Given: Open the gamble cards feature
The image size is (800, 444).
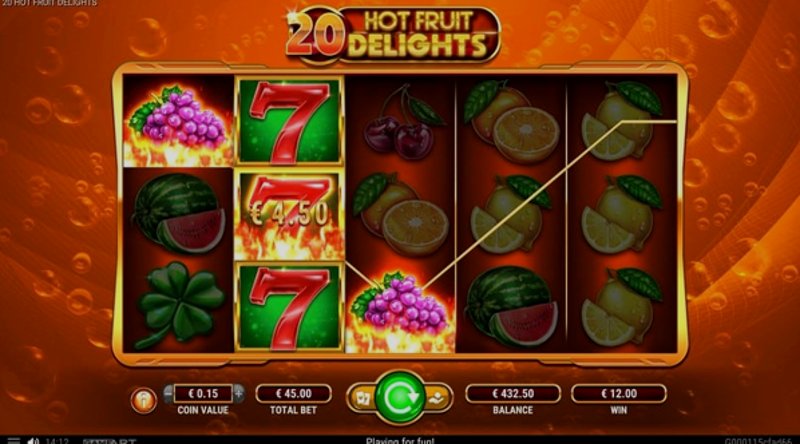Looking at the screenshot, I should pos(363,398).
